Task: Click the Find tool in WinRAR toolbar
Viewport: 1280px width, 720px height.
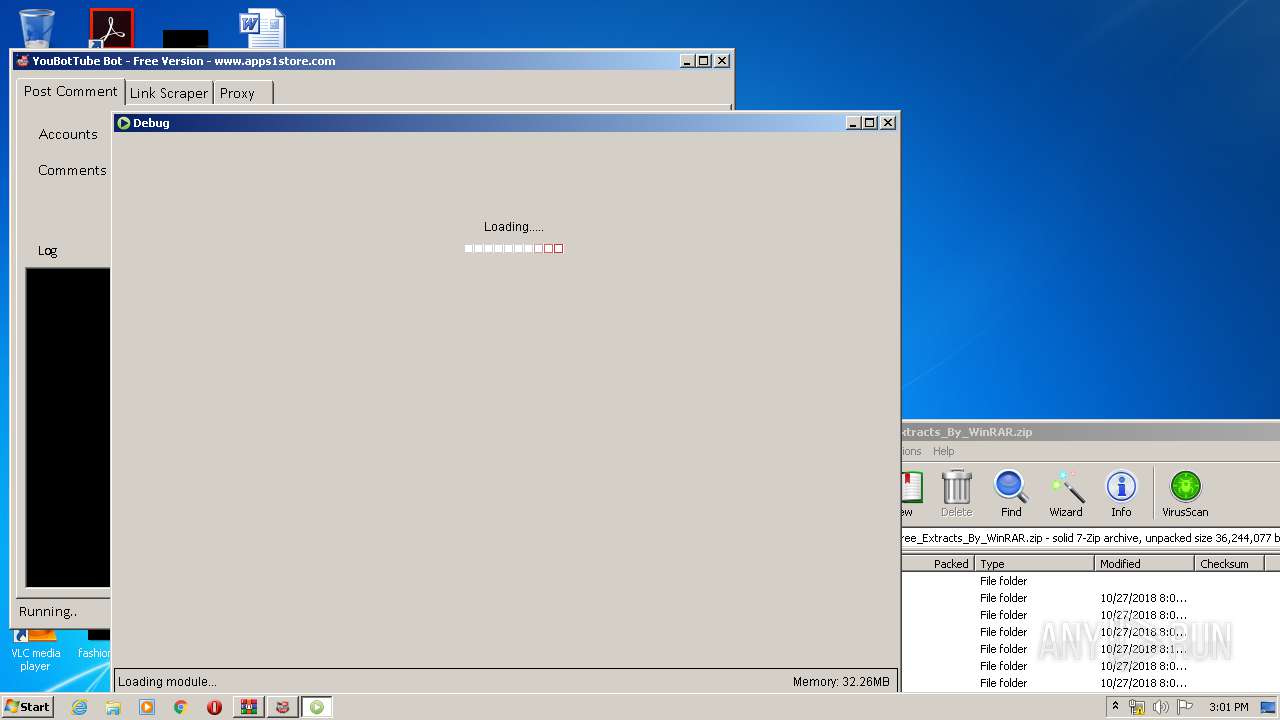Action: pyautogui.click(x=1011, y=494)
